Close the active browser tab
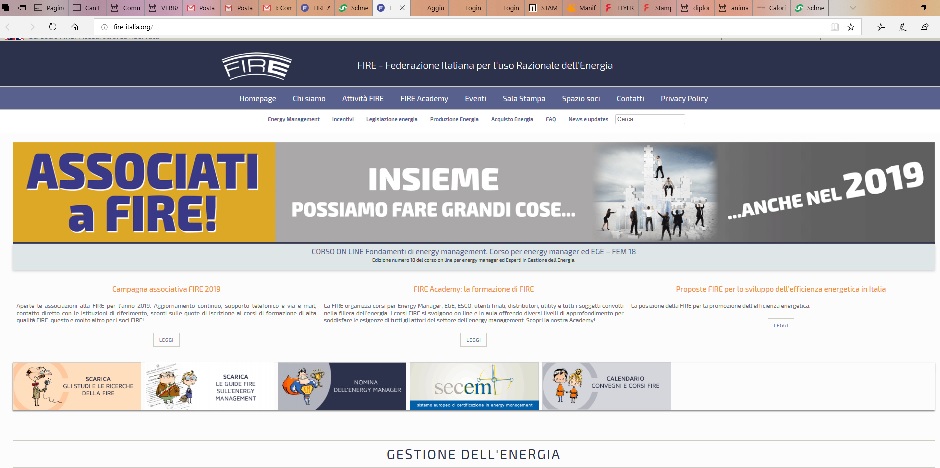940x468 pixels. (x=402, y=8)
